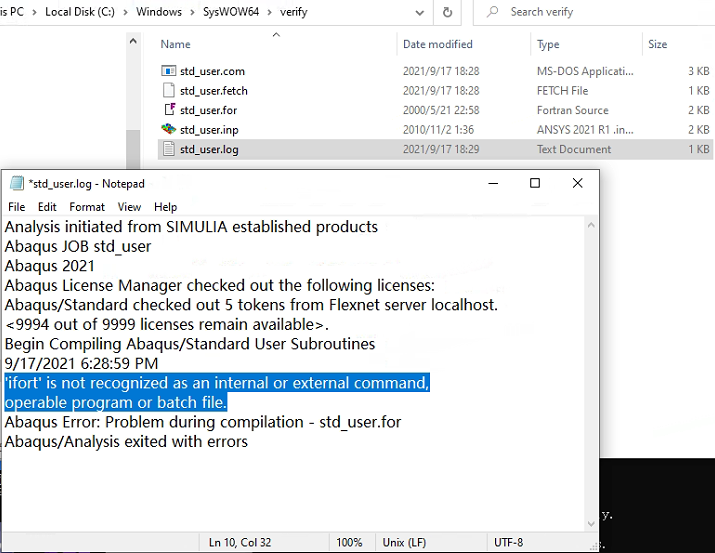Navigate to SysWOW64 folder in address bar
The image size is (715, 553).
tap(231, 12)
